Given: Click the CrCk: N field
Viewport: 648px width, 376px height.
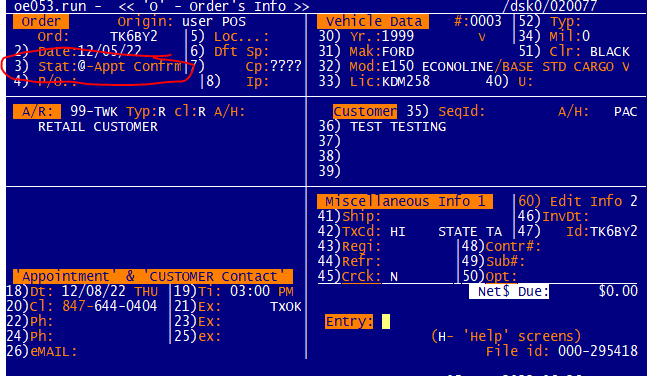Looking at the screenshot, I should (x=370, y=276).
